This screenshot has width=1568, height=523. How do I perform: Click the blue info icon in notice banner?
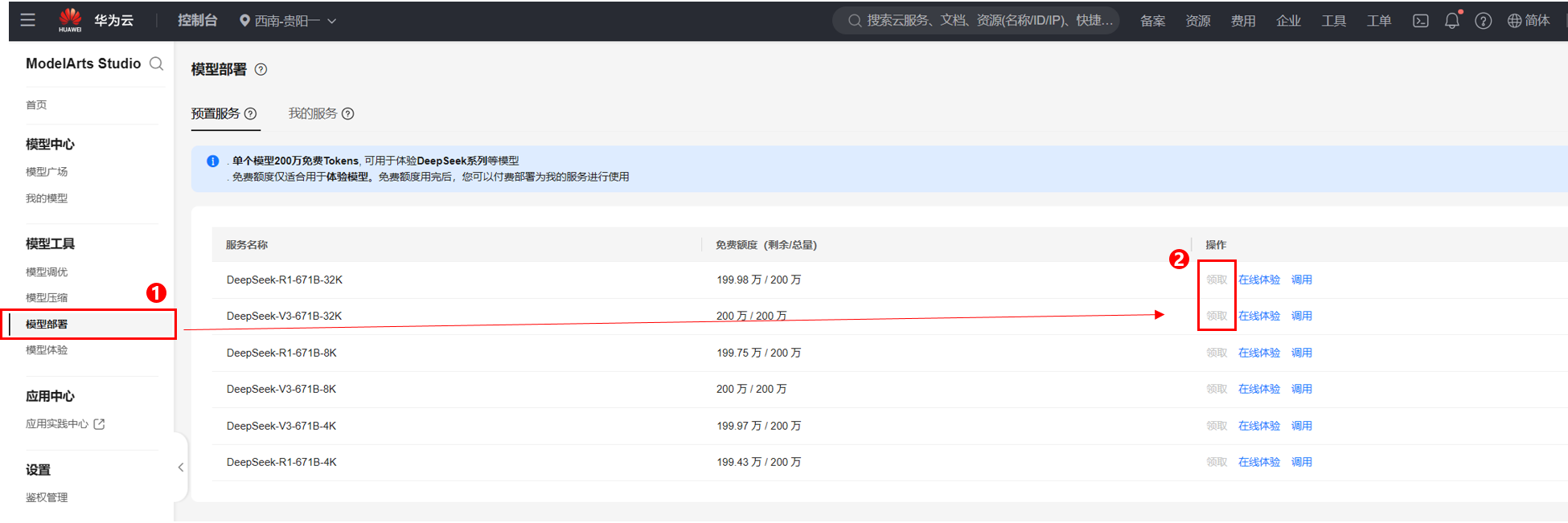tap(213, 161)
